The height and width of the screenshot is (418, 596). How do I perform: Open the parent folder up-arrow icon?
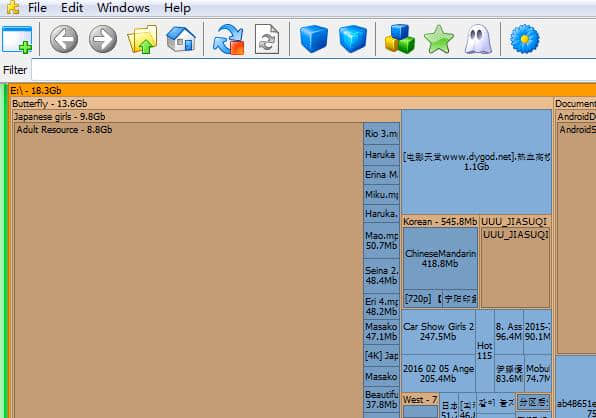[142, 39]
